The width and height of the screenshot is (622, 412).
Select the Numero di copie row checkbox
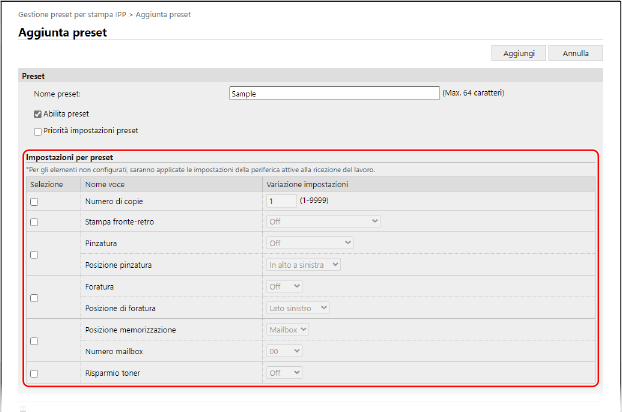point(34,201)
